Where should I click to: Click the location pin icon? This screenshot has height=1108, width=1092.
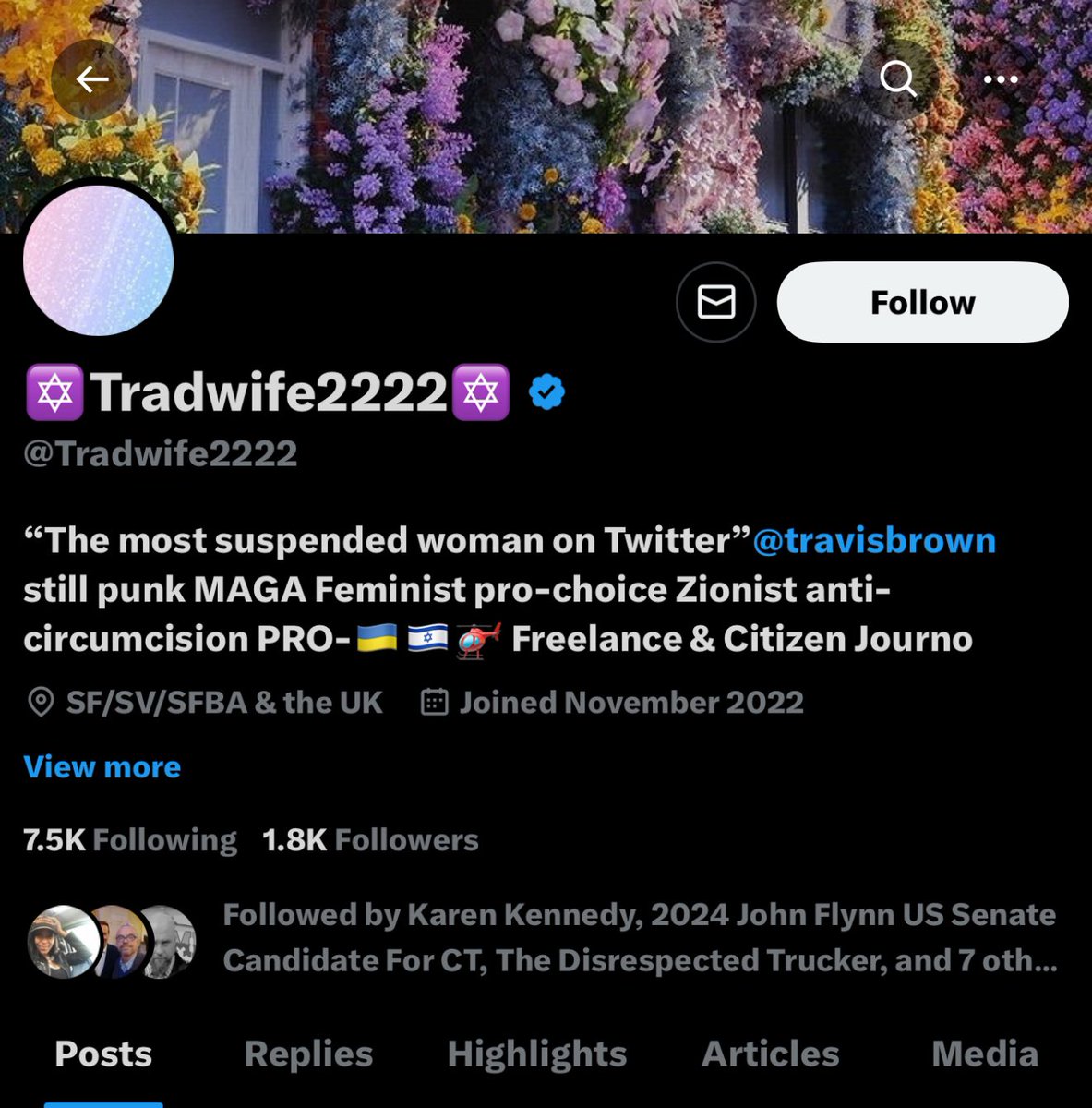tap(40, 703)
